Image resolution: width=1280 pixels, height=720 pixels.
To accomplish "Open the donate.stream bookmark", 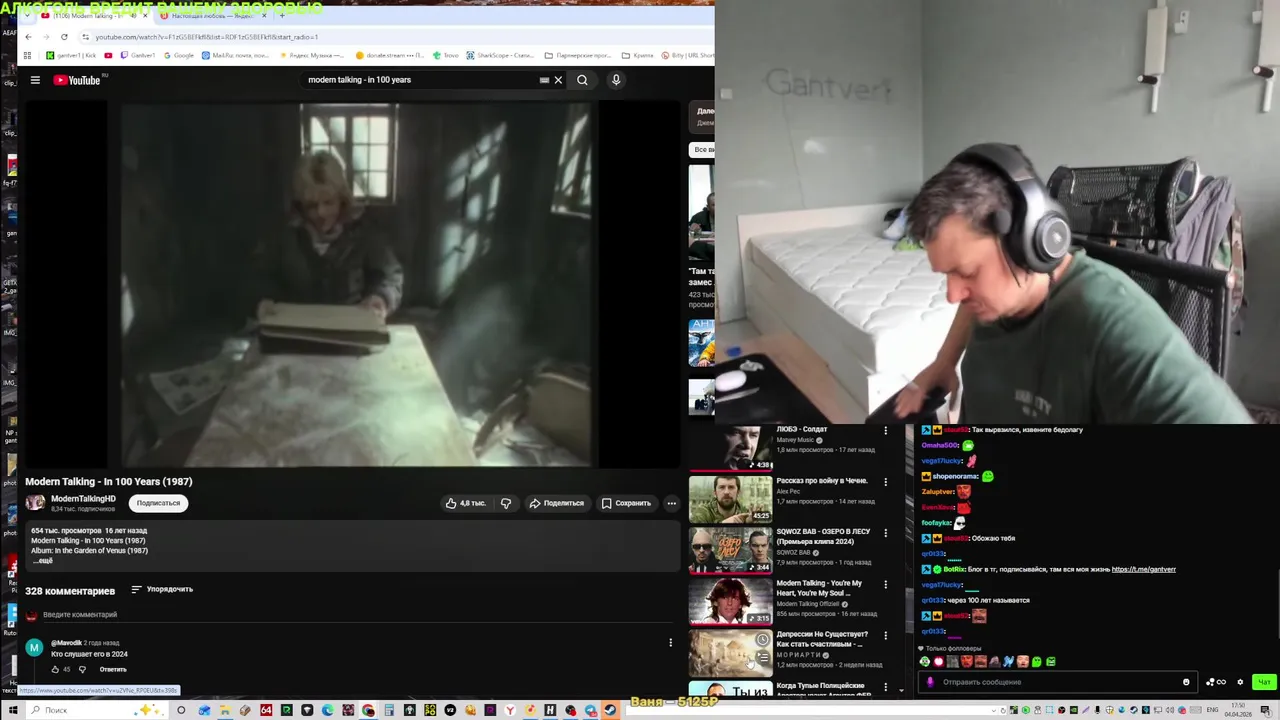I will [391, 55].
